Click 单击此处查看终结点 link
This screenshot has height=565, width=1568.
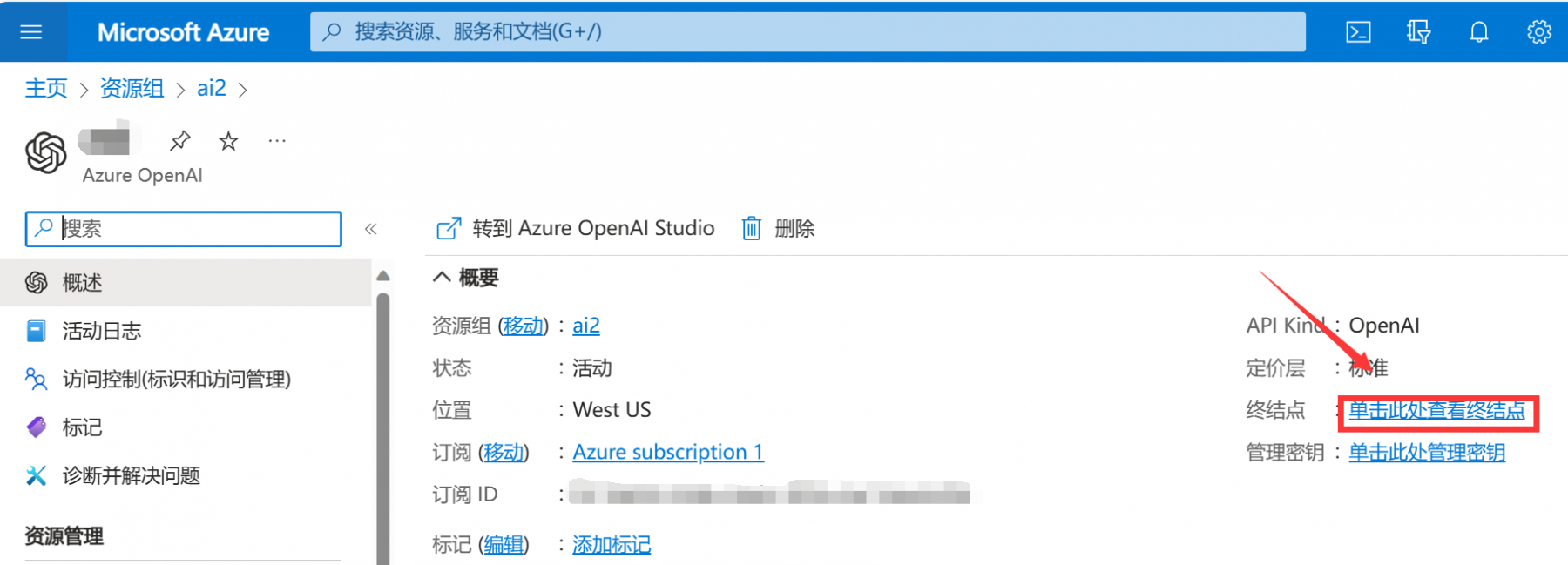[x=1437, y=411]
